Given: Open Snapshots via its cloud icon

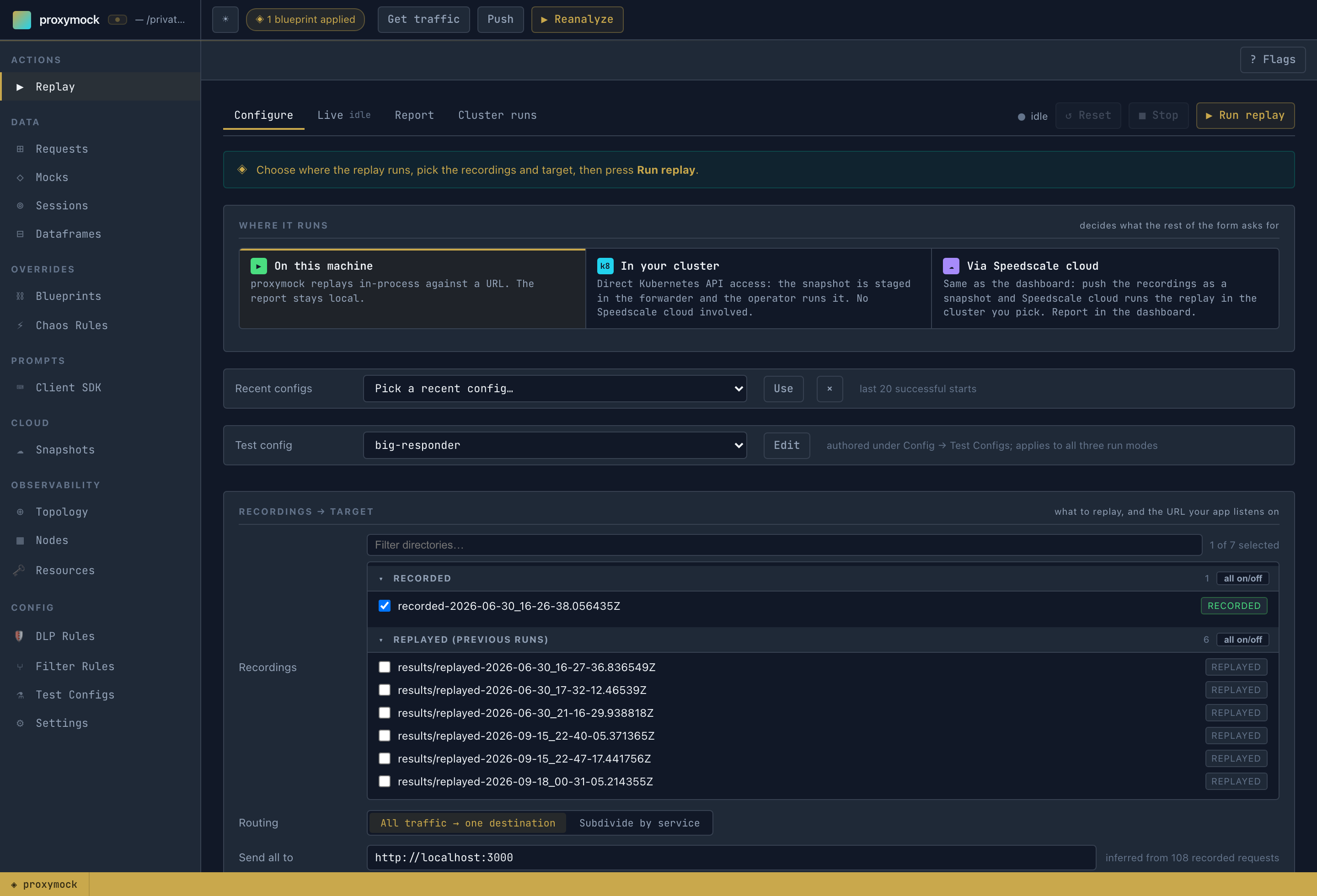Looking at the screenshot, I should coord(21,450).
